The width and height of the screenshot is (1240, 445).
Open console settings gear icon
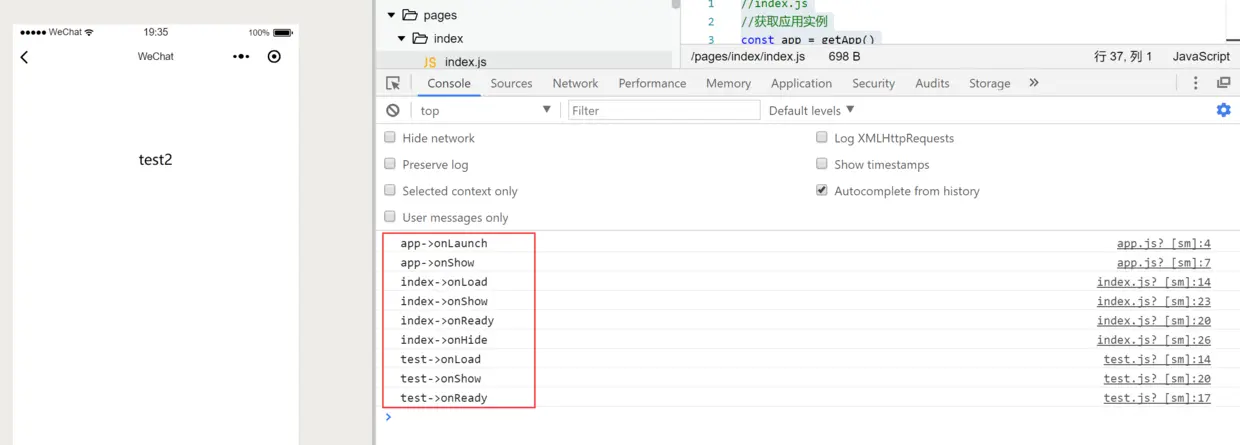(x=1223, y=110)
